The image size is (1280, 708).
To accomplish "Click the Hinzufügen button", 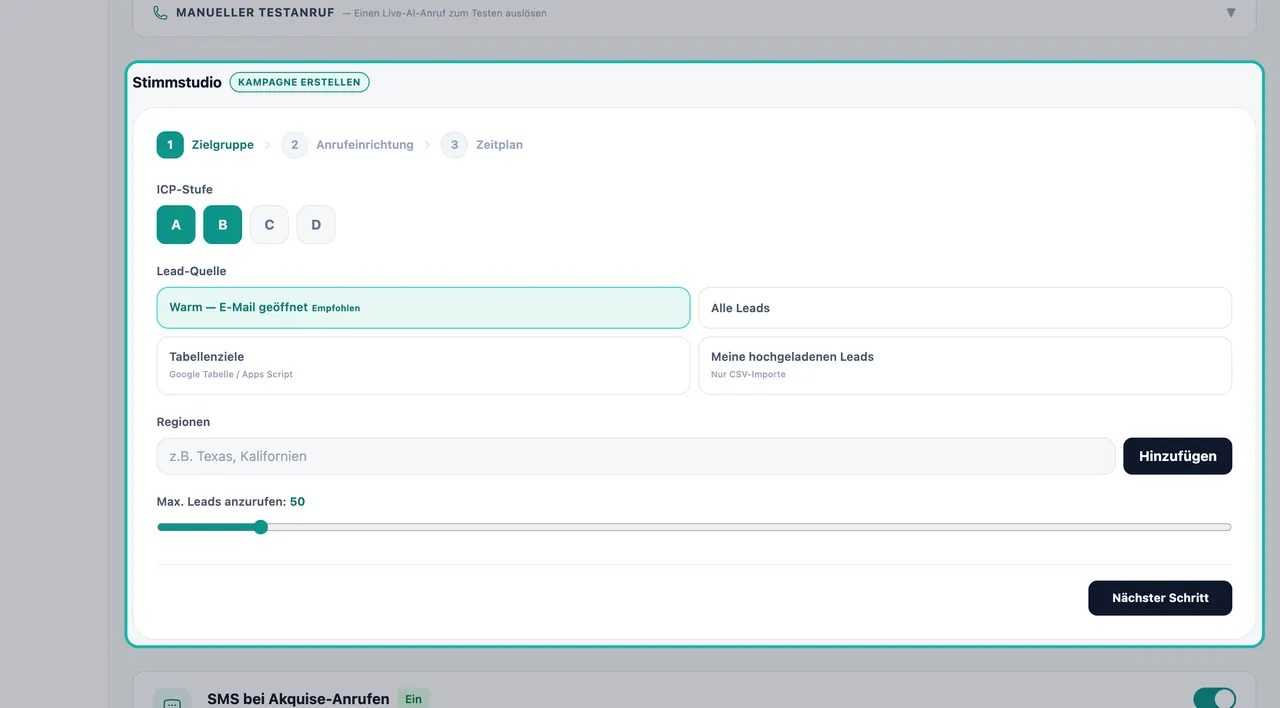I will [1178, 456].
